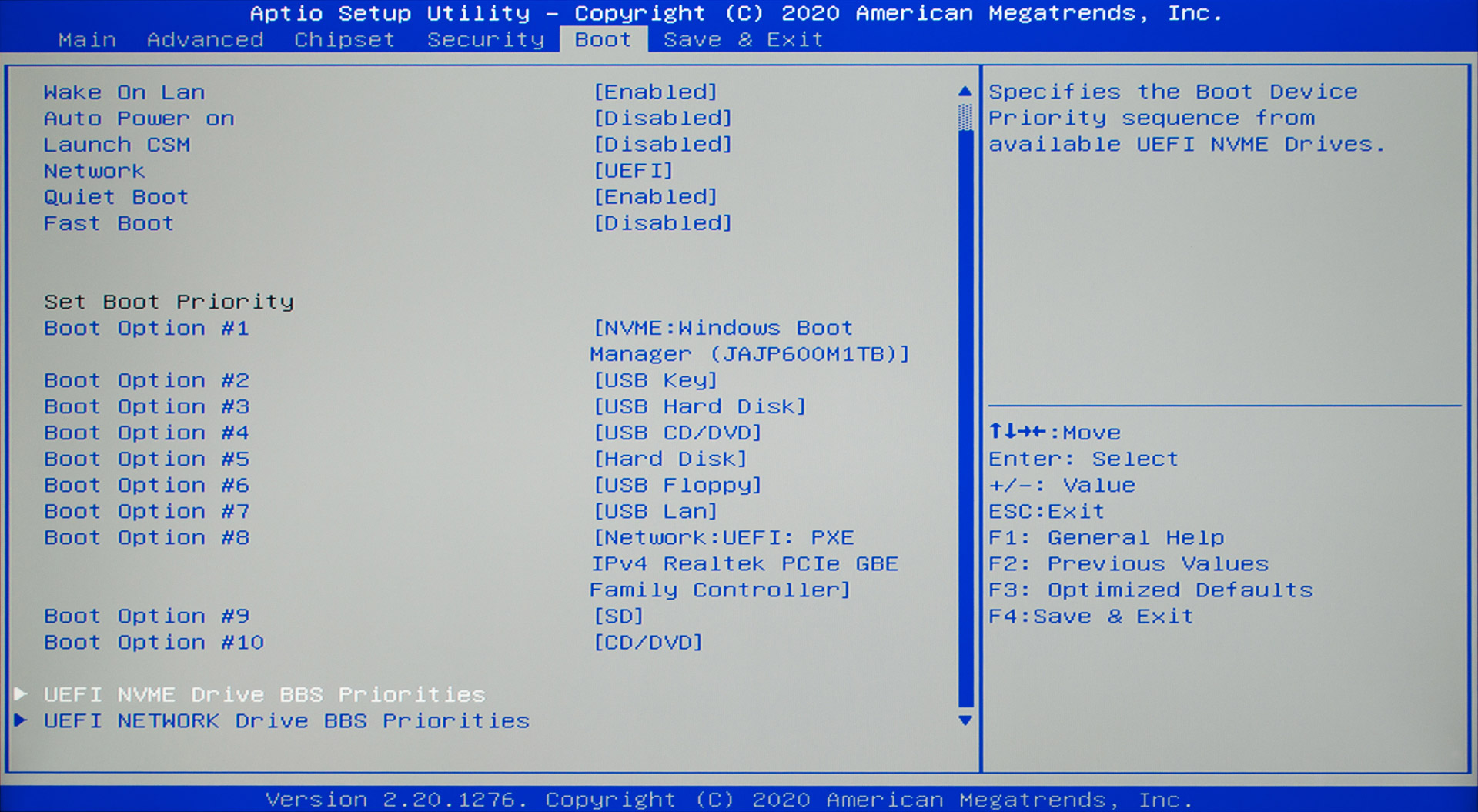Screen dimensions: 1478x812
Task: Select the Boot tab
Action: pos(603,40)
